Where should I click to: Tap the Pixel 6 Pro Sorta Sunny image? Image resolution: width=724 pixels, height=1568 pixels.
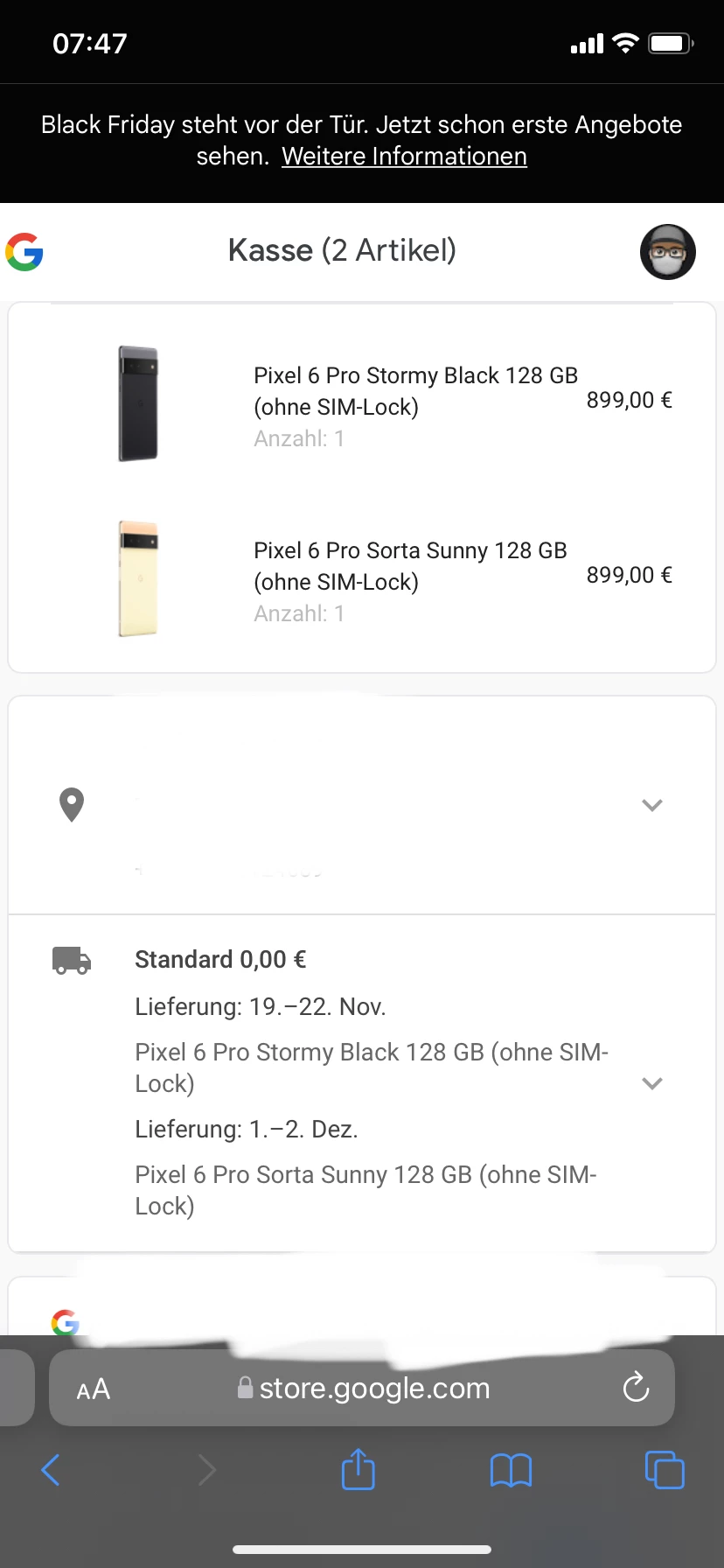click(138, 578)
